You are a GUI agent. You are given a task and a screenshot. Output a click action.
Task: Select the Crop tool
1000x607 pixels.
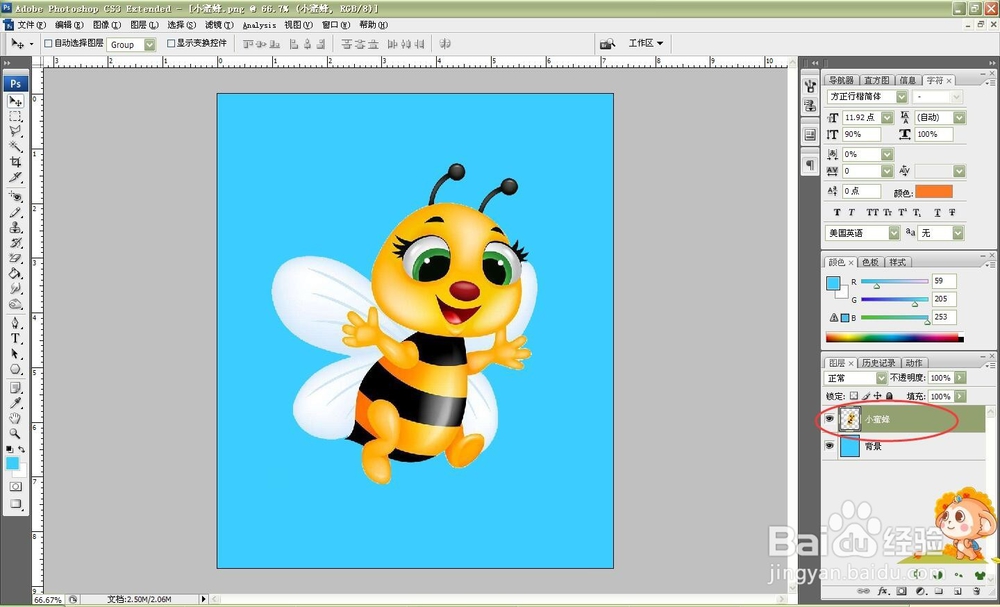[16, 162]
